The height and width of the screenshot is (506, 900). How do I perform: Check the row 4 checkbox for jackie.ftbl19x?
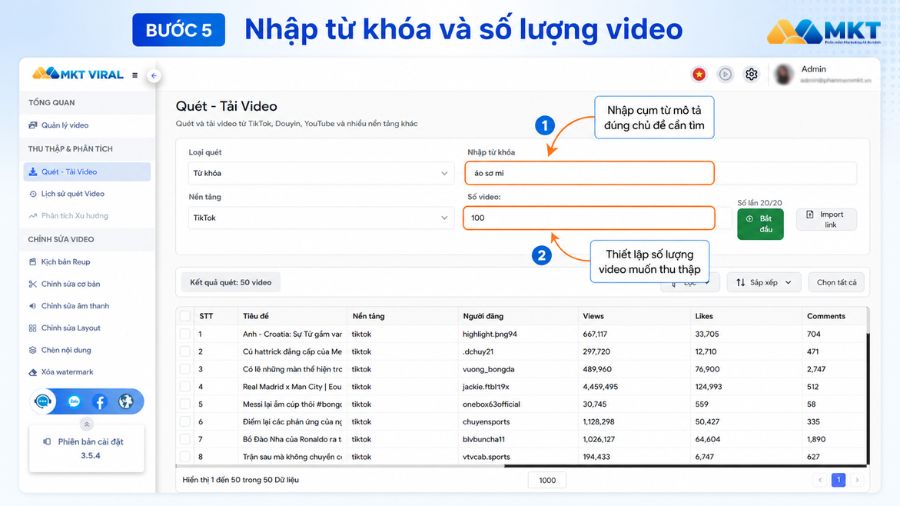185,387
